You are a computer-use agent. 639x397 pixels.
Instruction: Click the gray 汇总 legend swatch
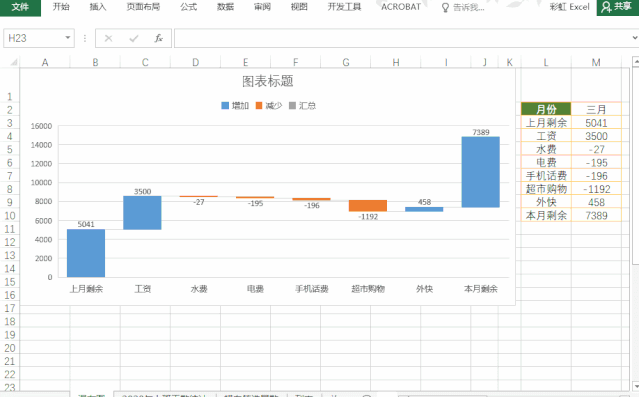click(292, 106)
